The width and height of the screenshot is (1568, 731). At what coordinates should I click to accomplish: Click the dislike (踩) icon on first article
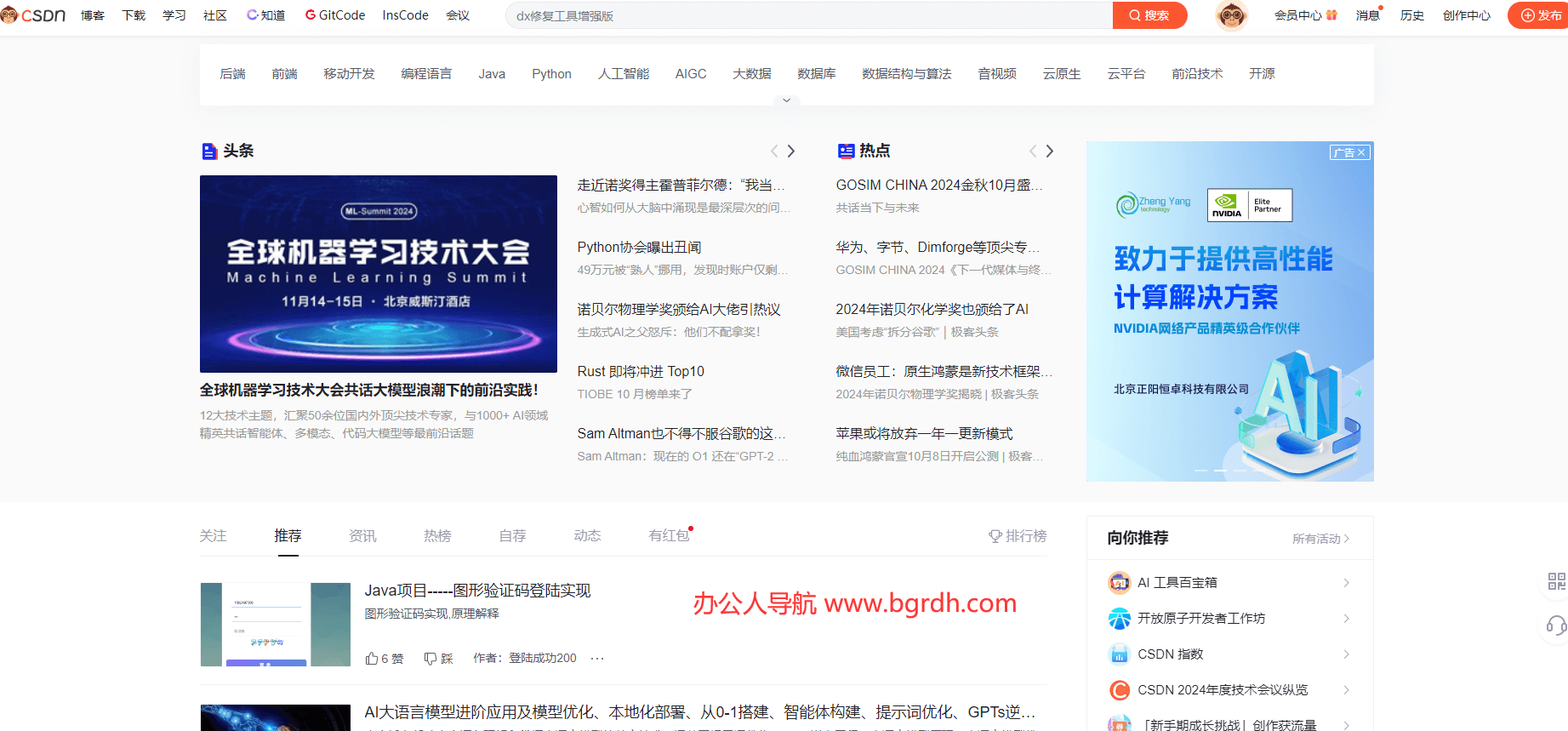point(430,659)
